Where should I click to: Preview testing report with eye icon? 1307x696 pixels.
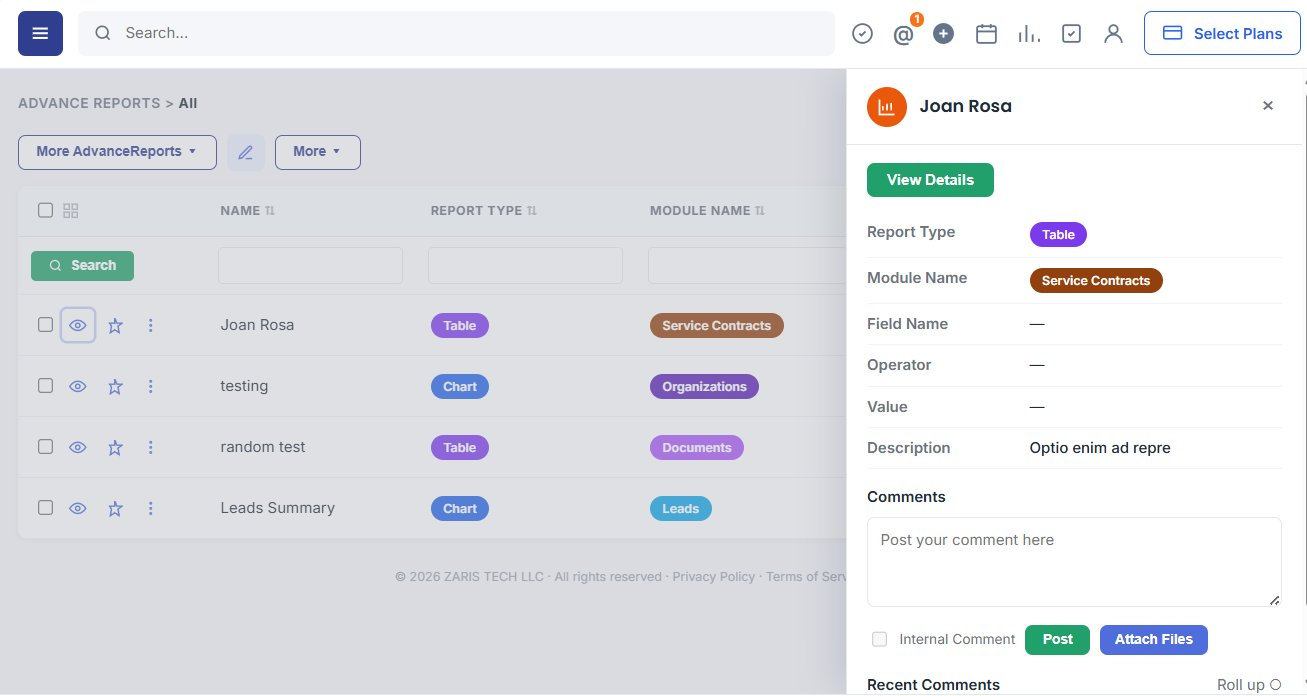(78, 387)
